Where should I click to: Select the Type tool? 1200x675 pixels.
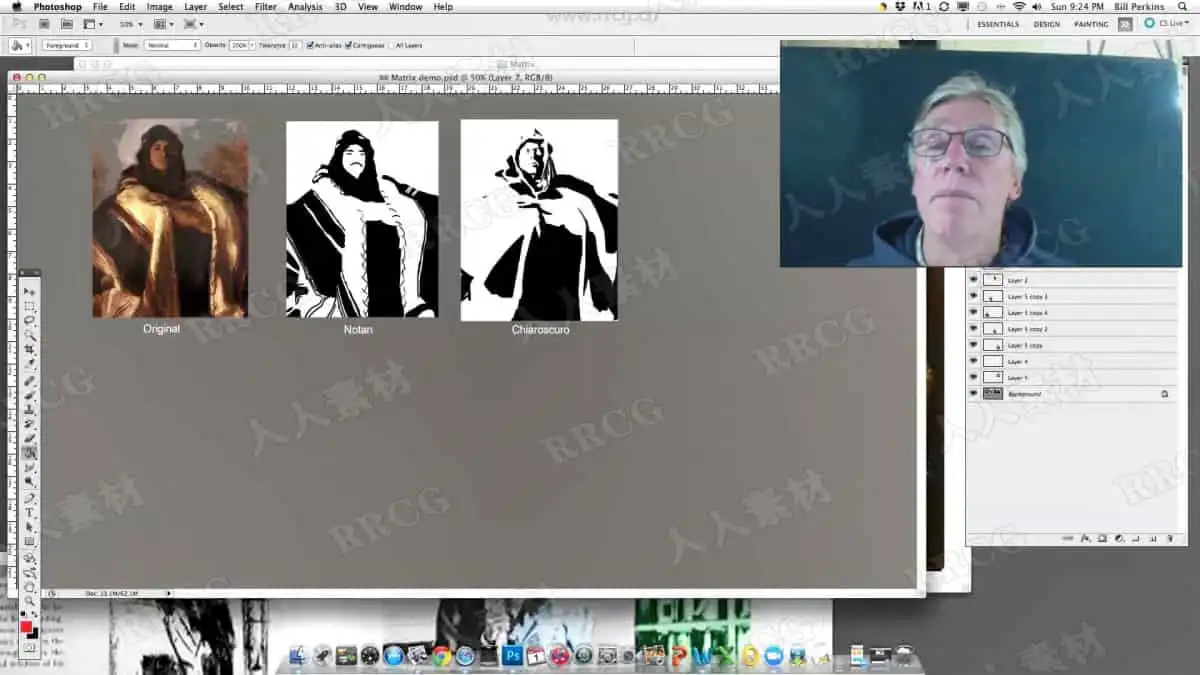pyautogui.click(x=30, y=512)
